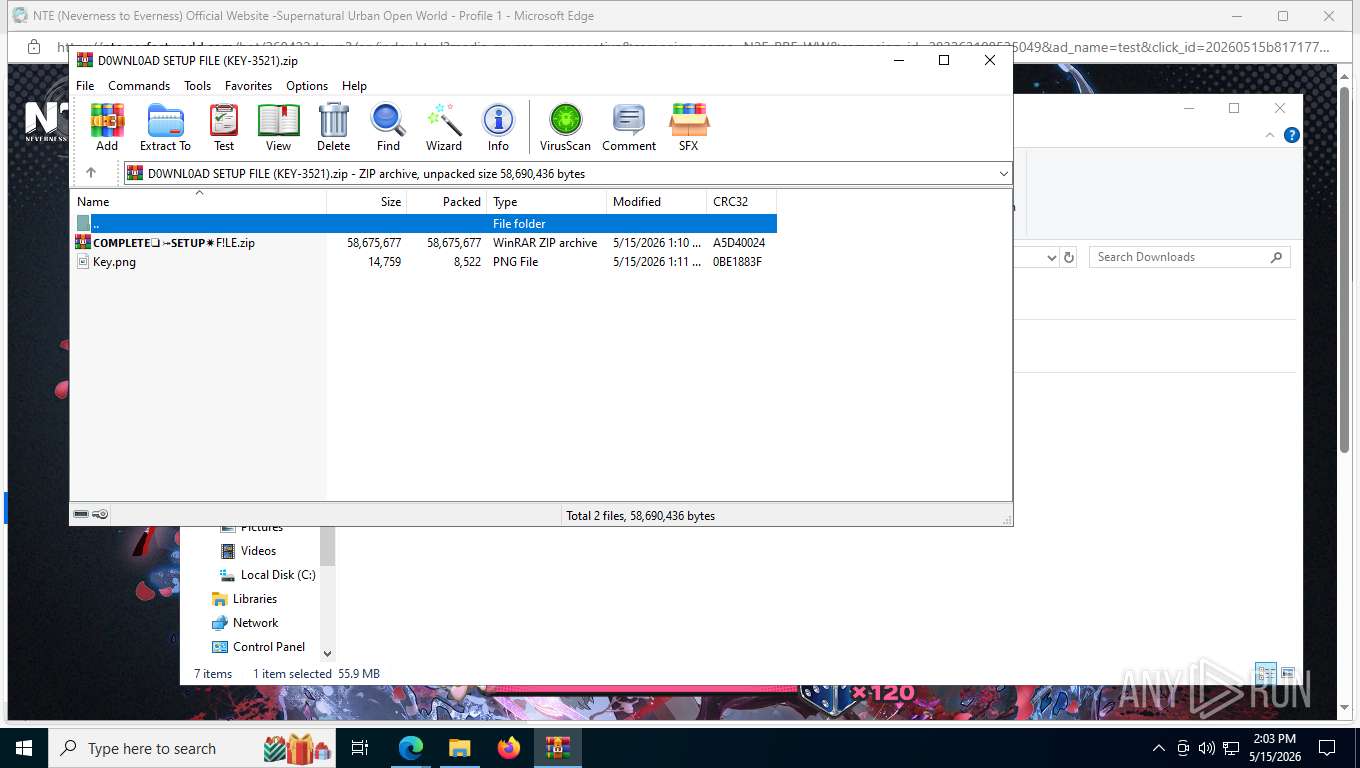This screenshot has height=768, width=1360.
Task: Select Libraries in Explorer navigation pane
Action: pyautogui.click(x=244, y=598)
